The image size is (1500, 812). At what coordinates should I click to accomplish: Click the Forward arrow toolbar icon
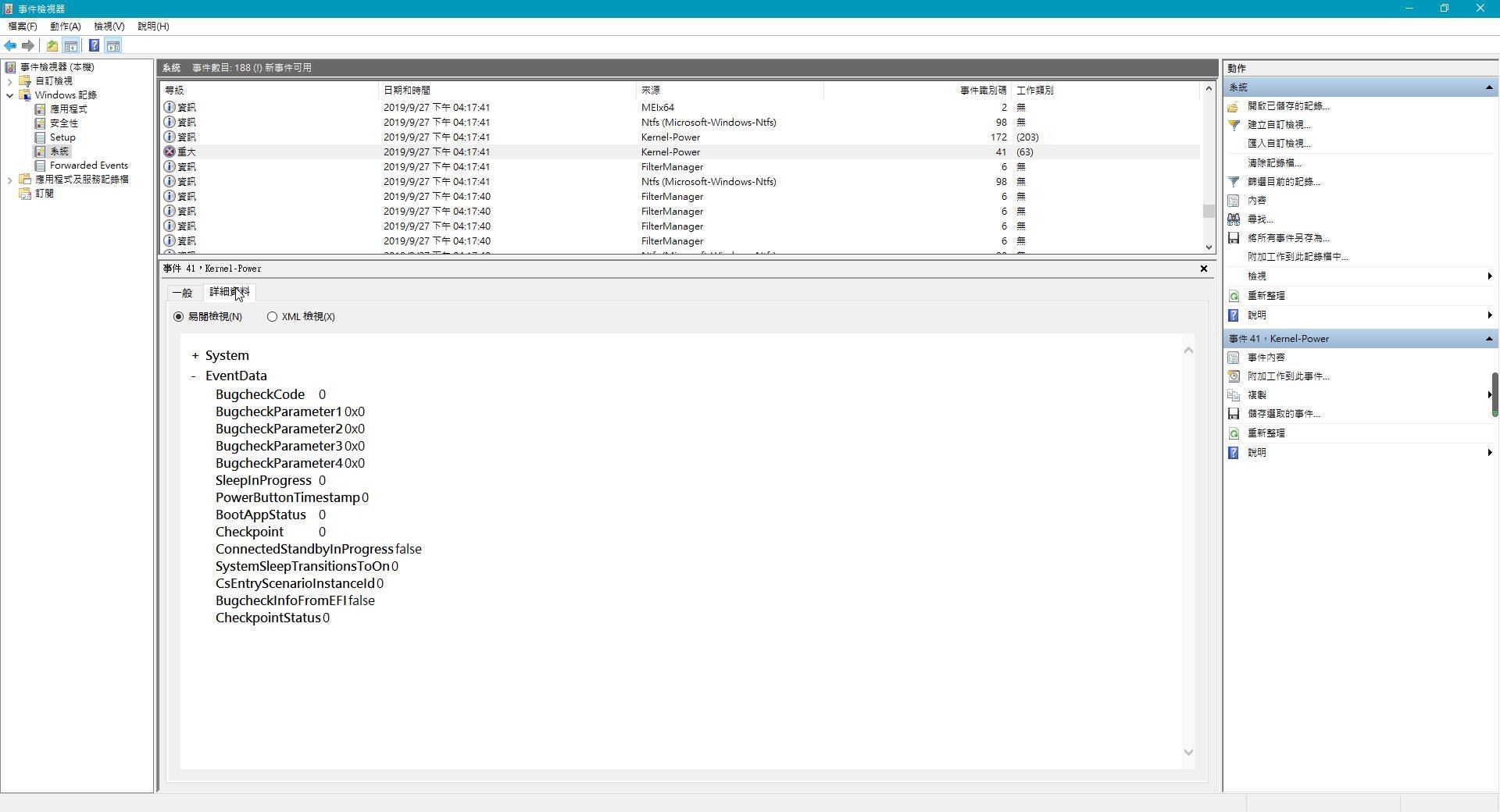tap(28, 46)
